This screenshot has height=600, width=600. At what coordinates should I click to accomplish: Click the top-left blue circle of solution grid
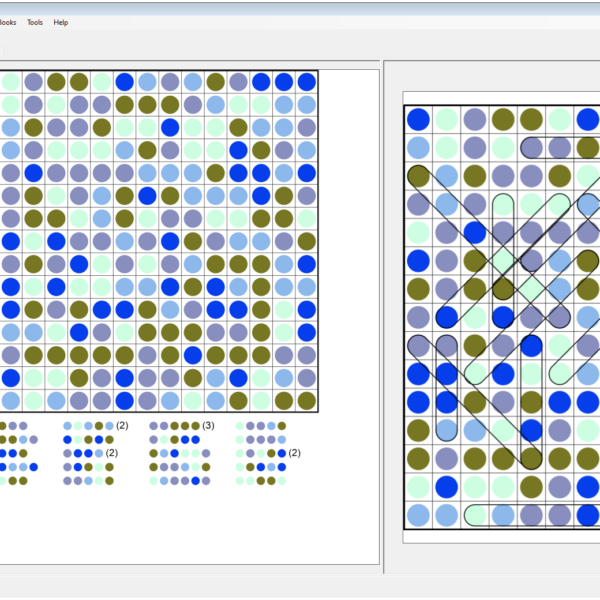coord(417,119)
